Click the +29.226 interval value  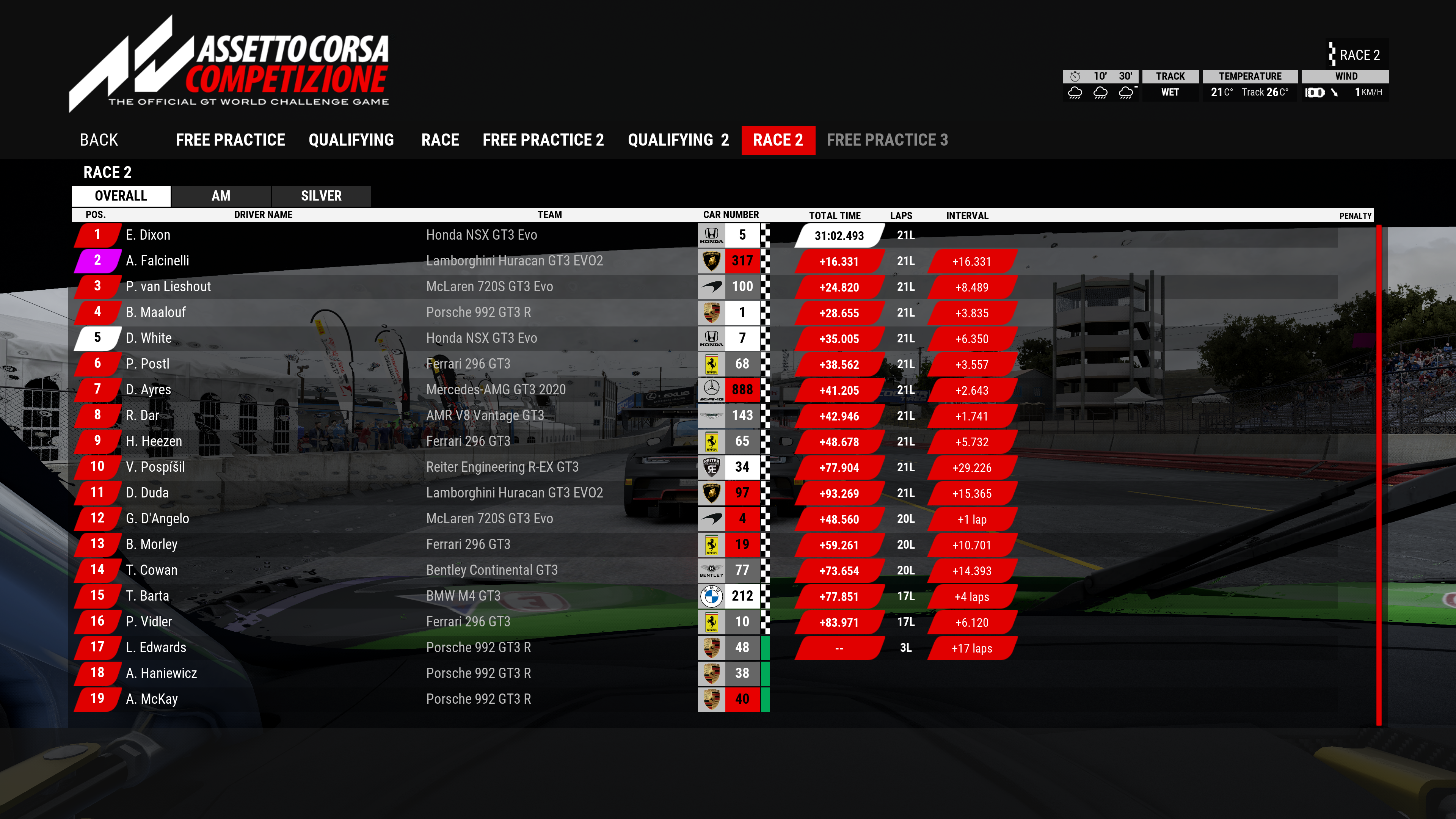tap(971, 468)
